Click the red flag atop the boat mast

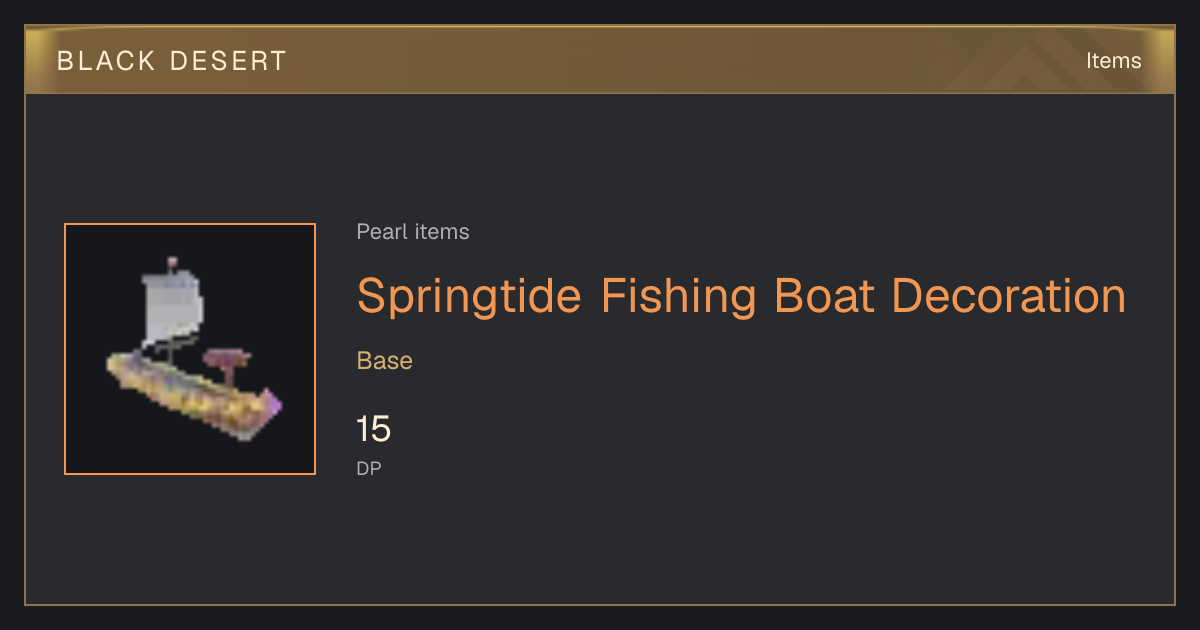pyautogui.click(x=173, y=263)
